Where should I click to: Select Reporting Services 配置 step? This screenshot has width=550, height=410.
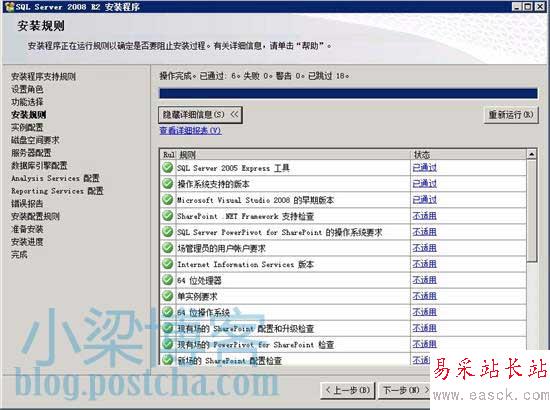point(58,191)
